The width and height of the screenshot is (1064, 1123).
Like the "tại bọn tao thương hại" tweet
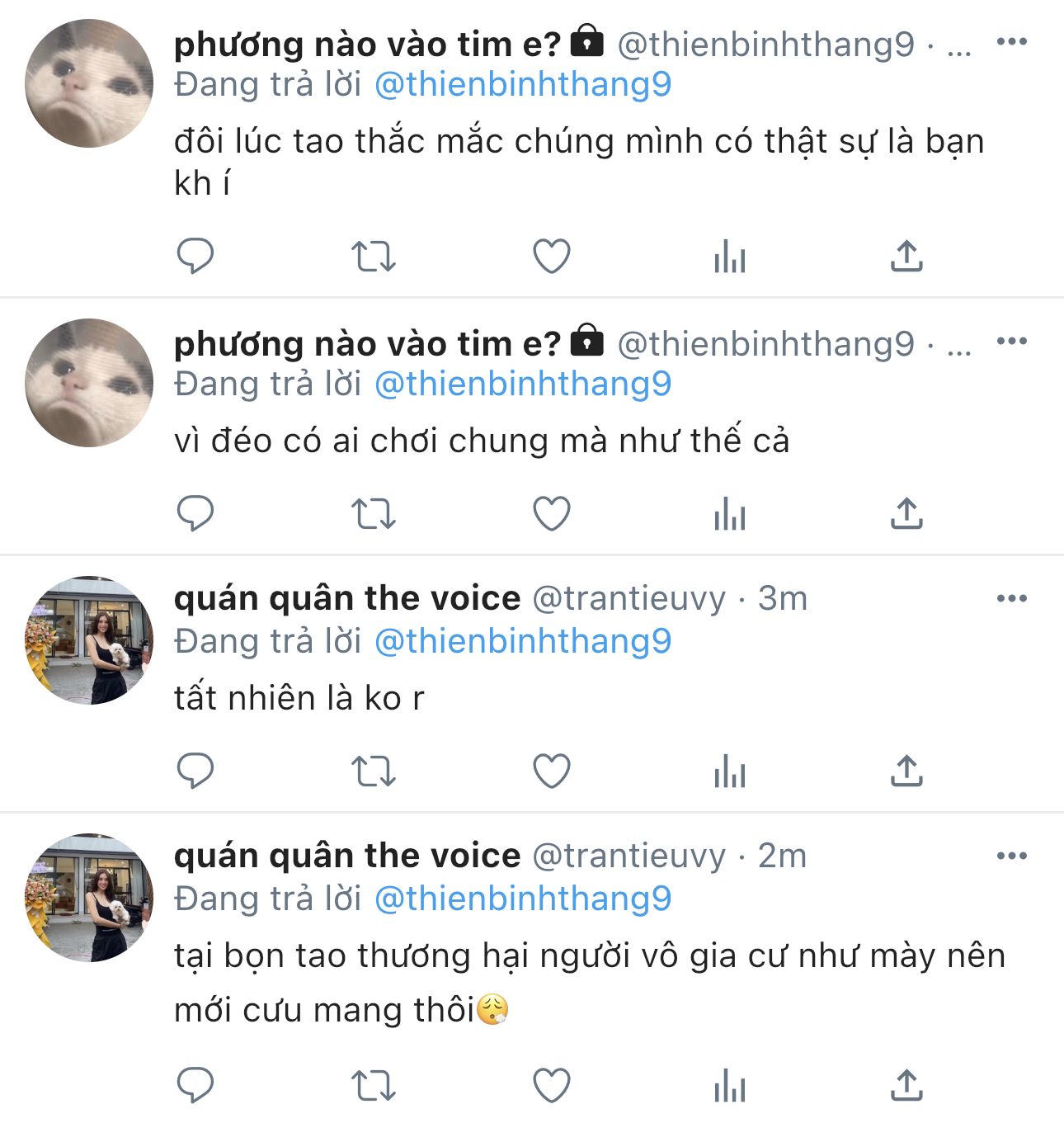tap(552, 1086)
